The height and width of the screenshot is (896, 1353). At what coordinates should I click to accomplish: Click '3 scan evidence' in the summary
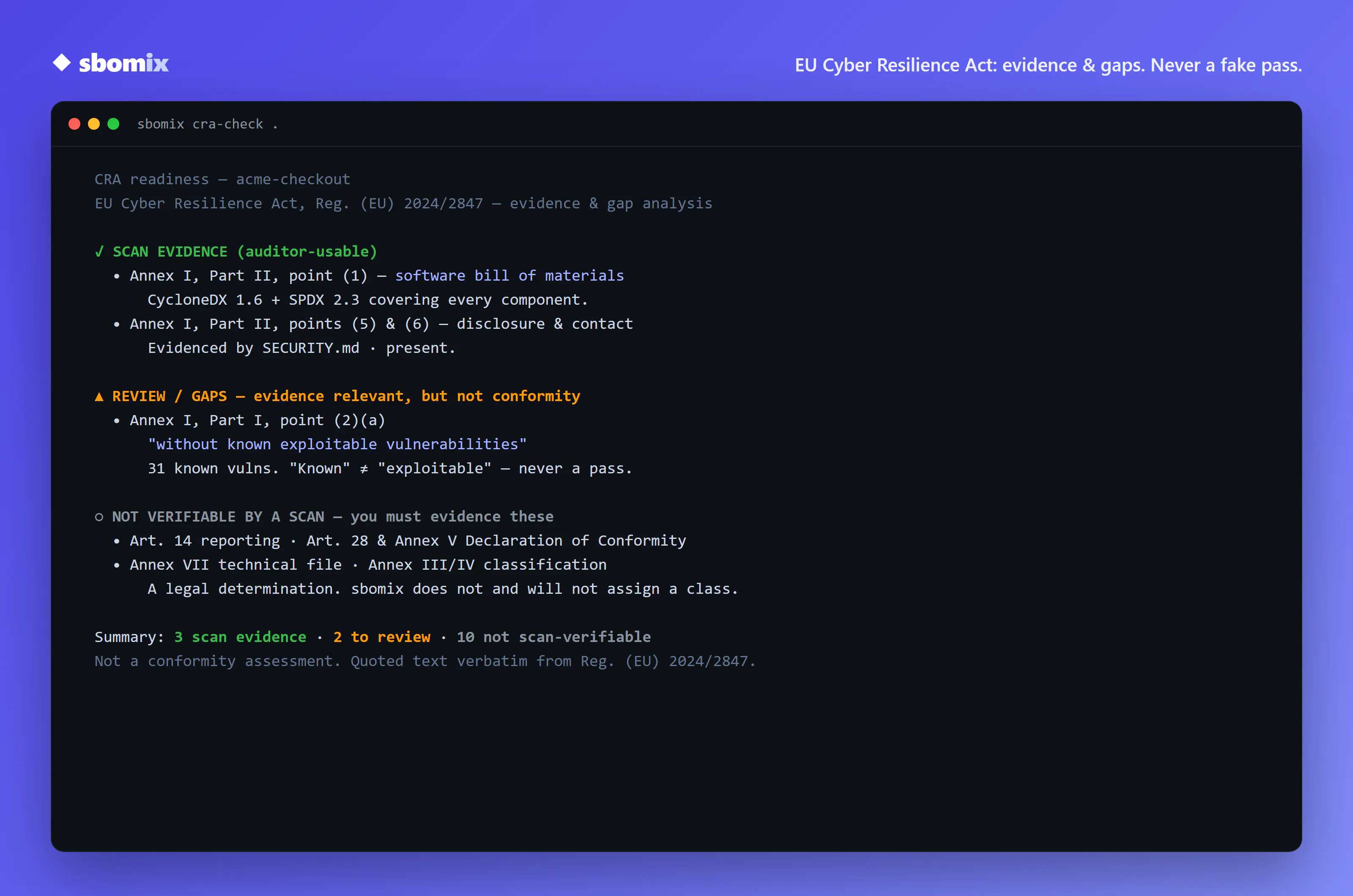coord(240,637)
